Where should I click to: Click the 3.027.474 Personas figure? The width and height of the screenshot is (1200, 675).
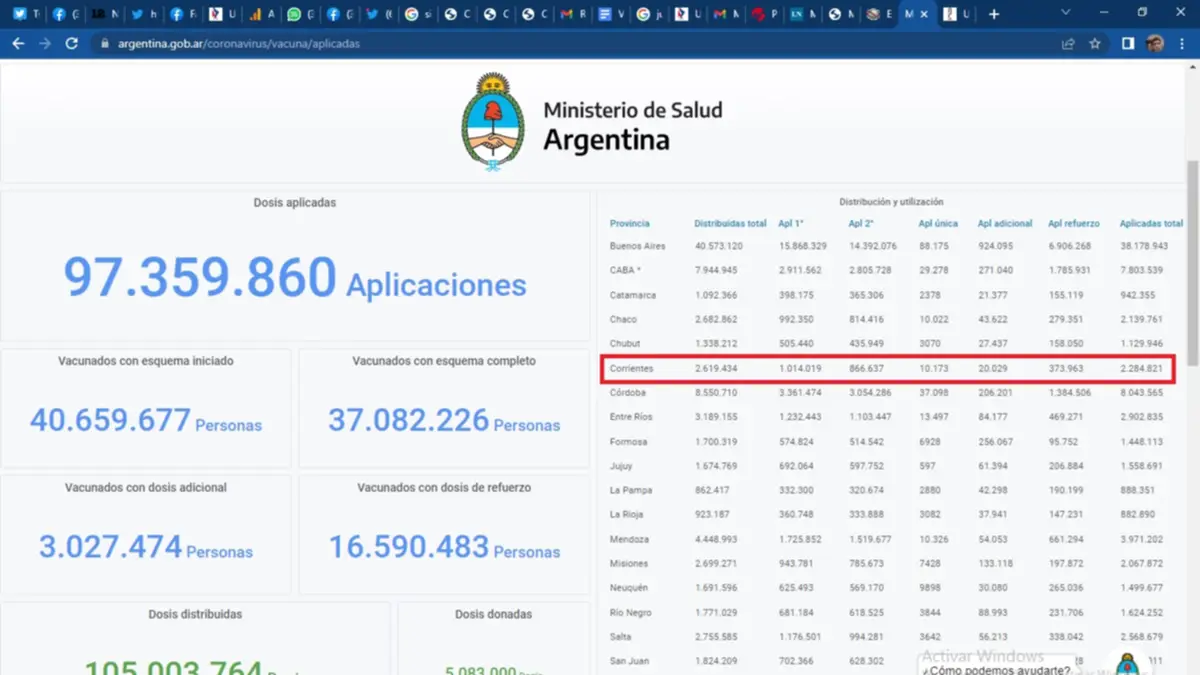click(x=146, y=548)
